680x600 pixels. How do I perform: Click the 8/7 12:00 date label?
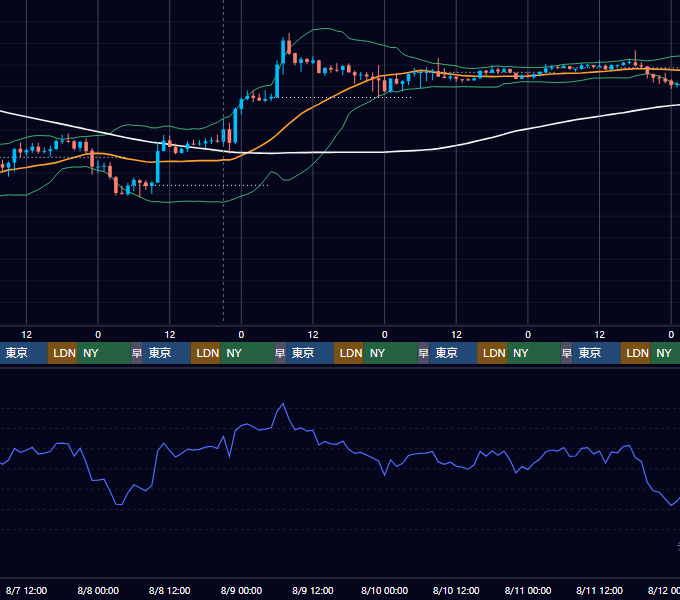click(26, 590)
